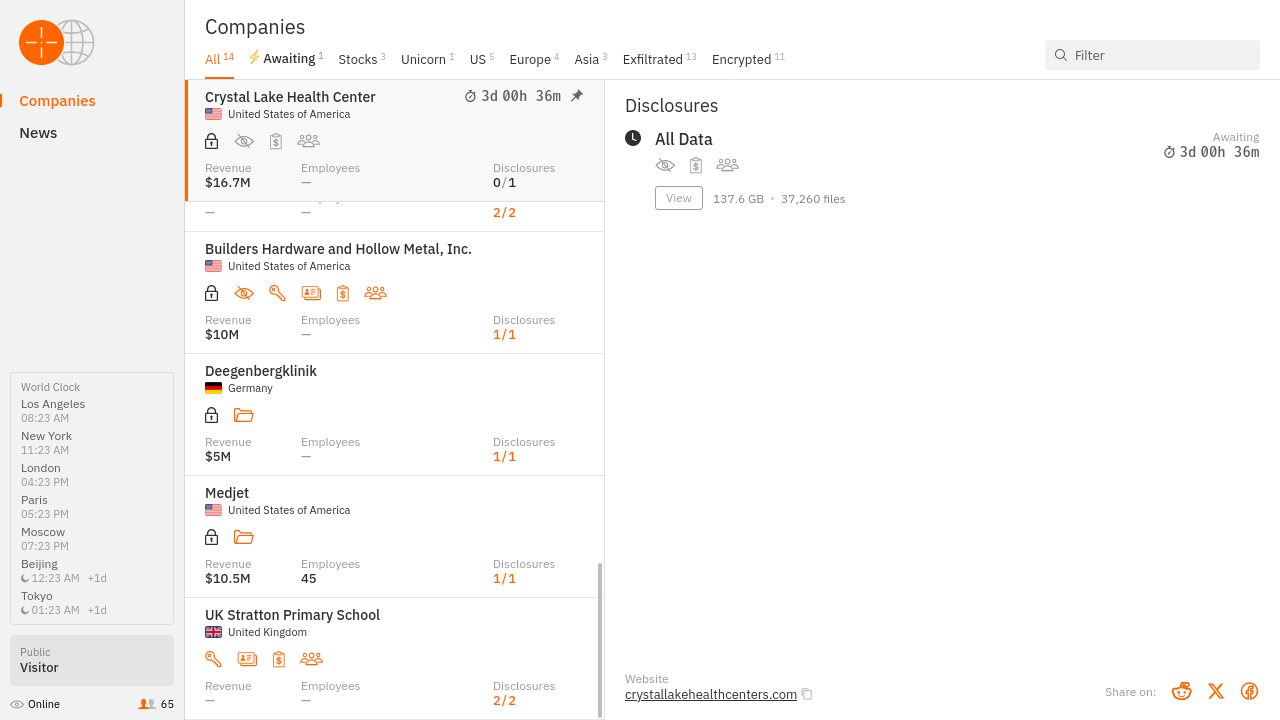Click the people icon on Crystal Lake card
1280x720 pixels.
(308, 141)
